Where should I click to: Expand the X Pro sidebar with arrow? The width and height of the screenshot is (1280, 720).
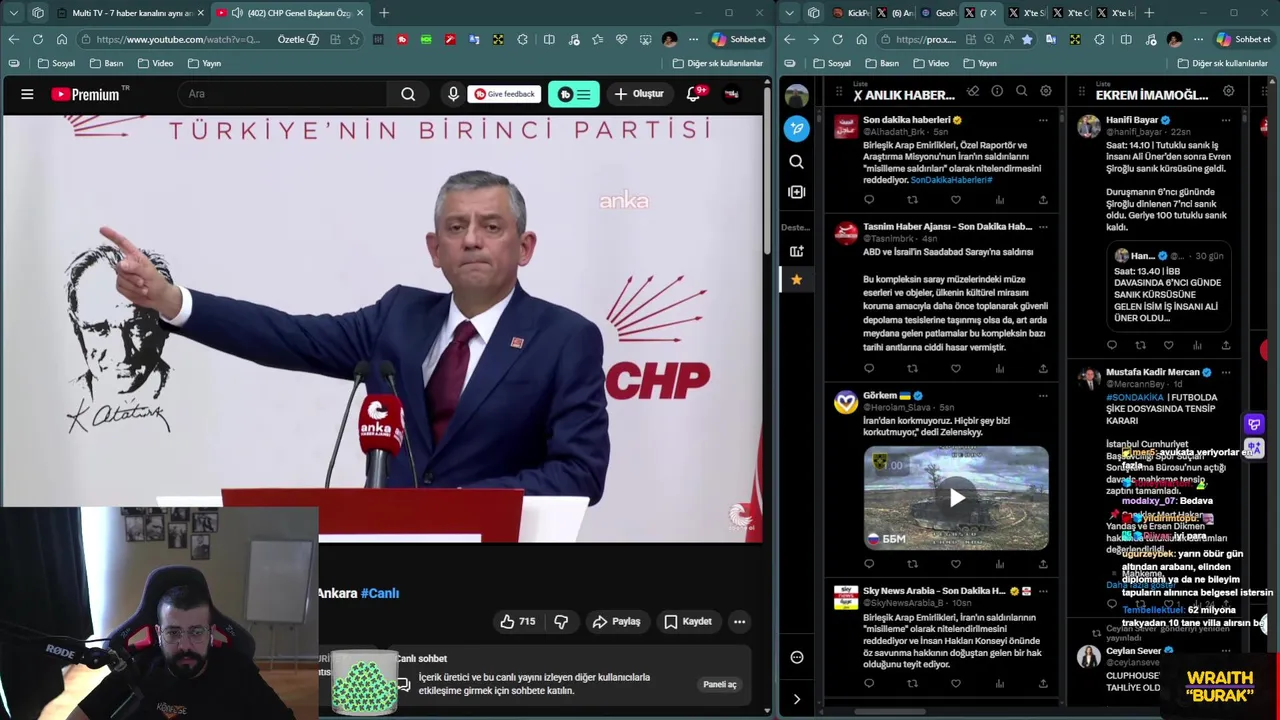(797, 699)
